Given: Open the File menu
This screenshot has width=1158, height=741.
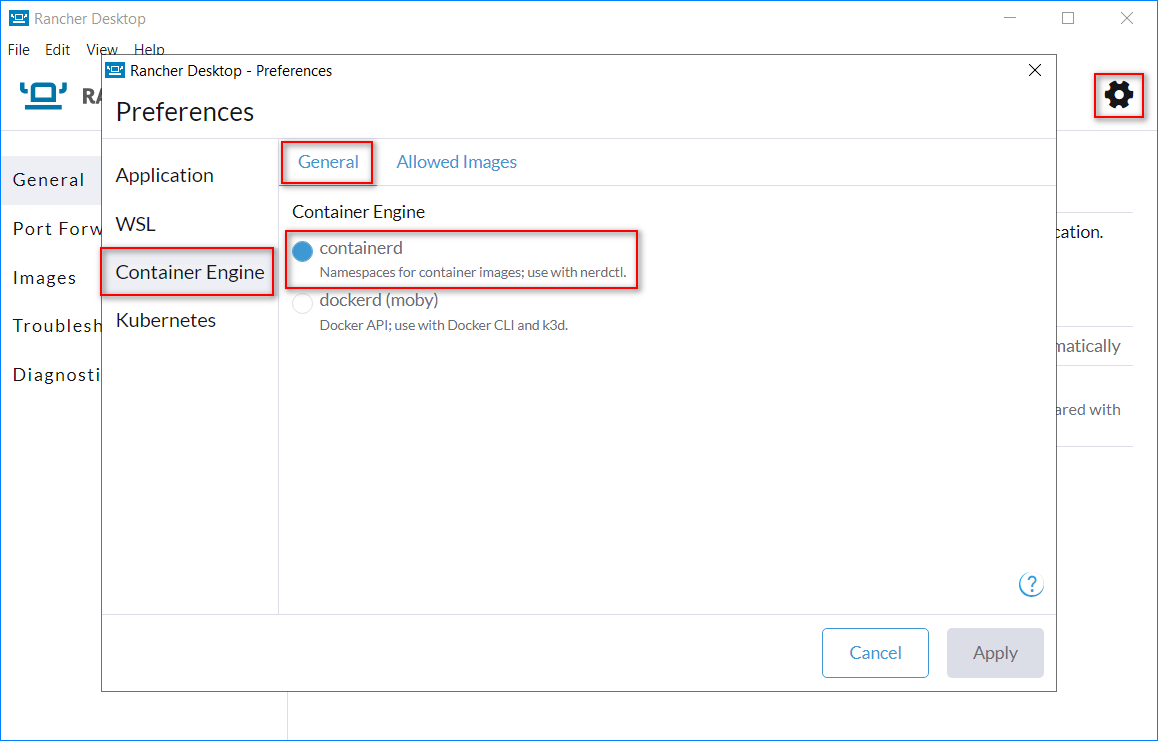Looking at the screenshot, I should click(18, 49).
